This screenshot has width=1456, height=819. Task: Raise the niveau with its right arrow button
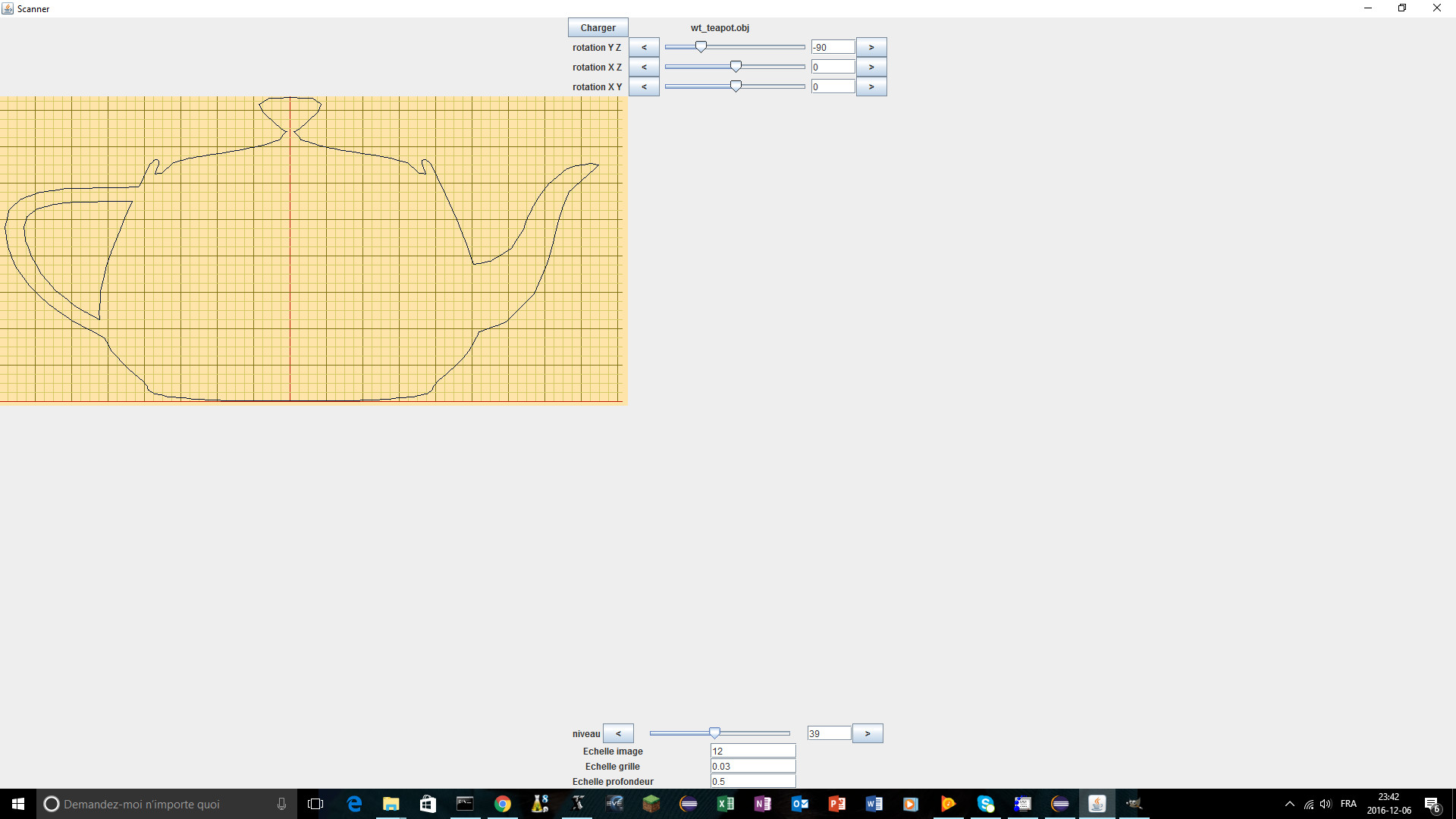pos(868,733)
